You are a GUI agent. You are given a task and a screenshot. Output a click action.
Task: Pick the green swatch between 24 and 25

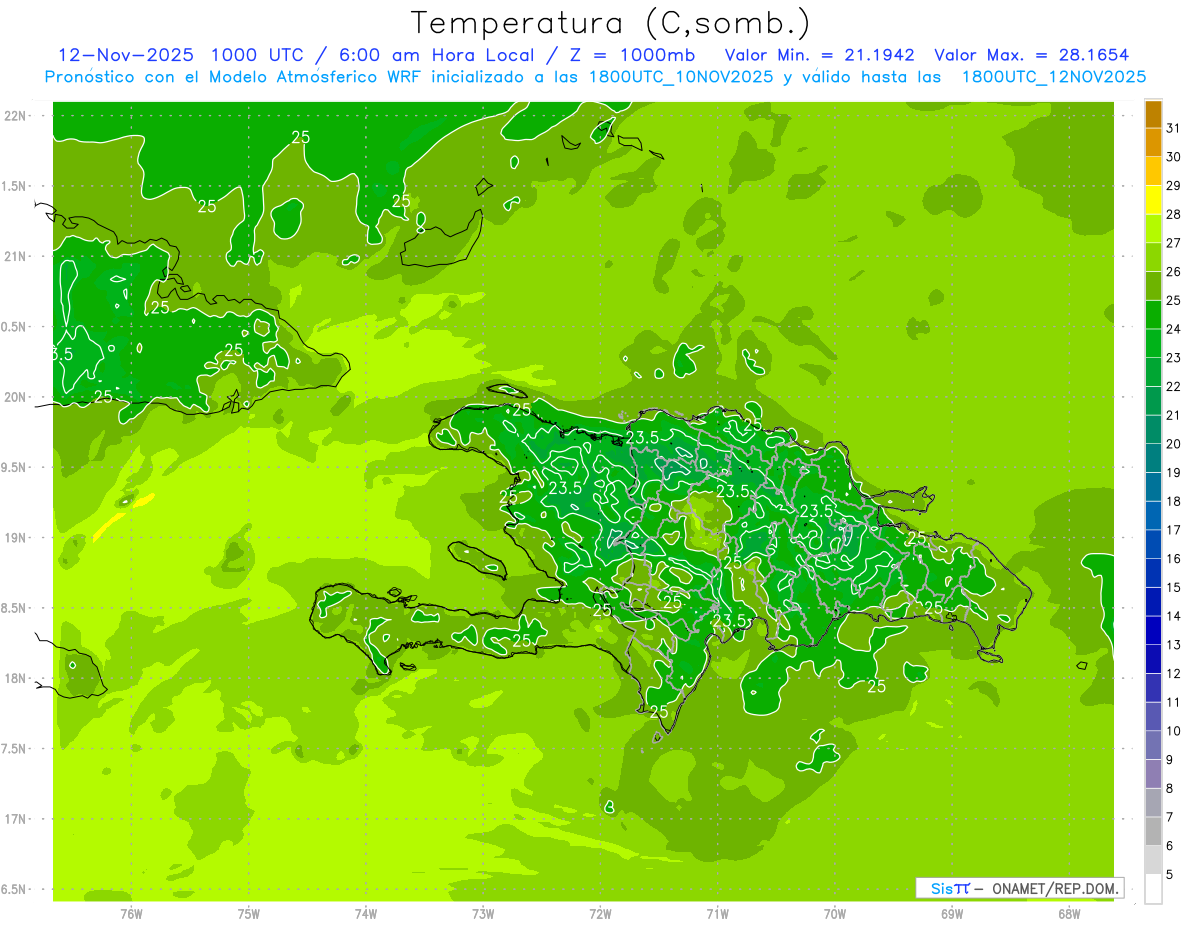1153,315
